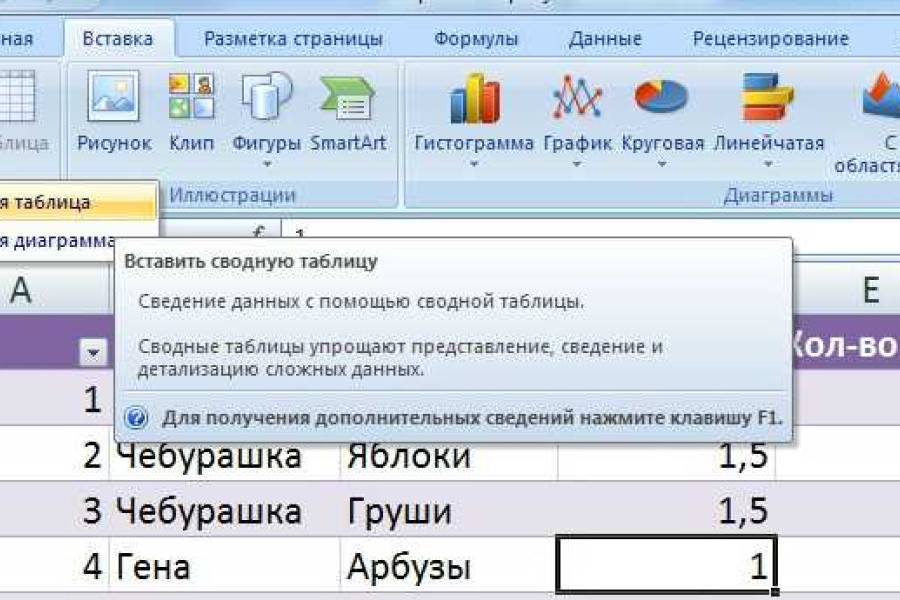Select the cell containing Арбузы
The height and width of the screenshot is (600, 900).
tap(447, 568)
